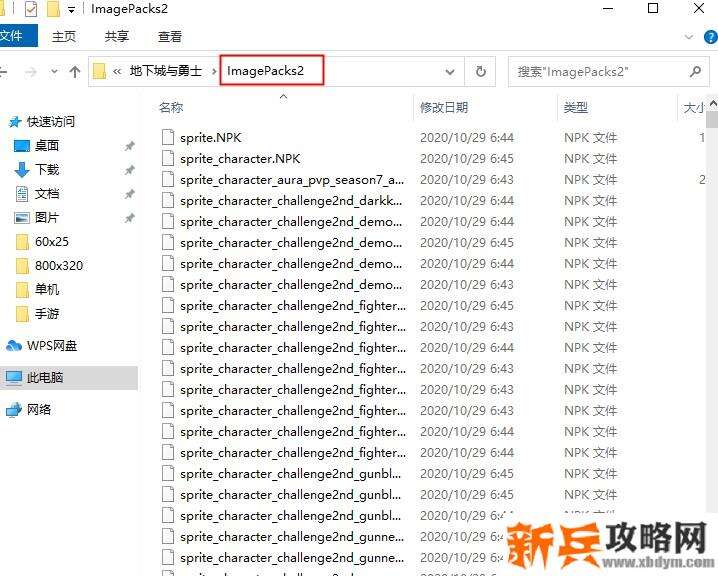This screenshot has height=576, width=718.
Task: Open the 手游 folder
Action: click(x=47, y=314)
